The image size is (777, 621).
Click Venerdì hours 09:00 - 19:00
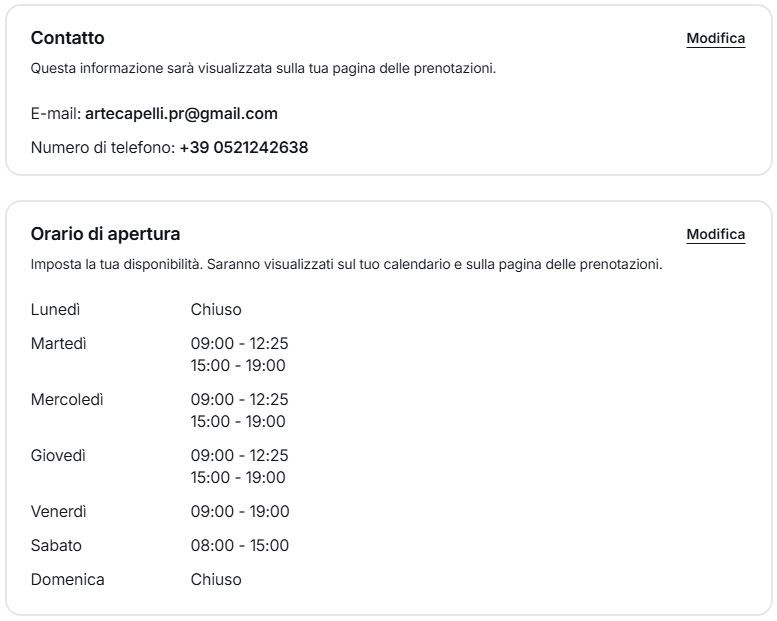point(240,512)
